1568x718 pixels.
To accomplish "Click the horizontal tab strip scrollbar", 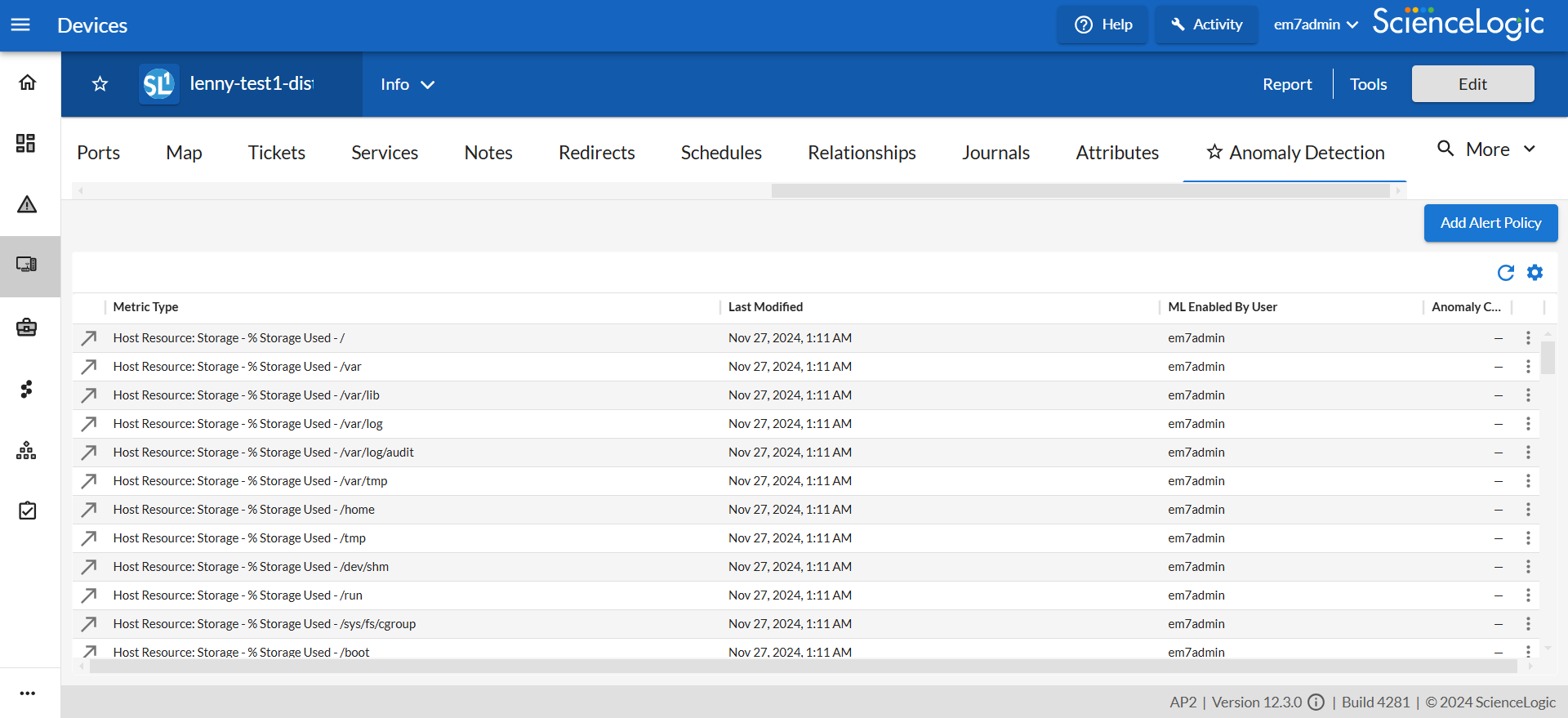I will 1080,190.
